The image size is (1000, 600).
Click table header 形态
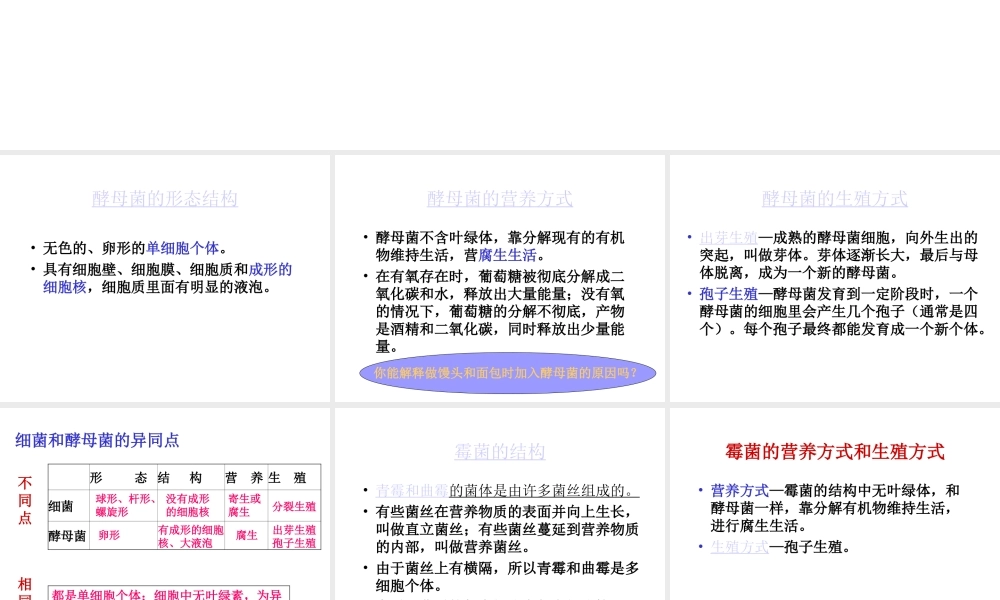pyautogui.click(x=119, y=478)
